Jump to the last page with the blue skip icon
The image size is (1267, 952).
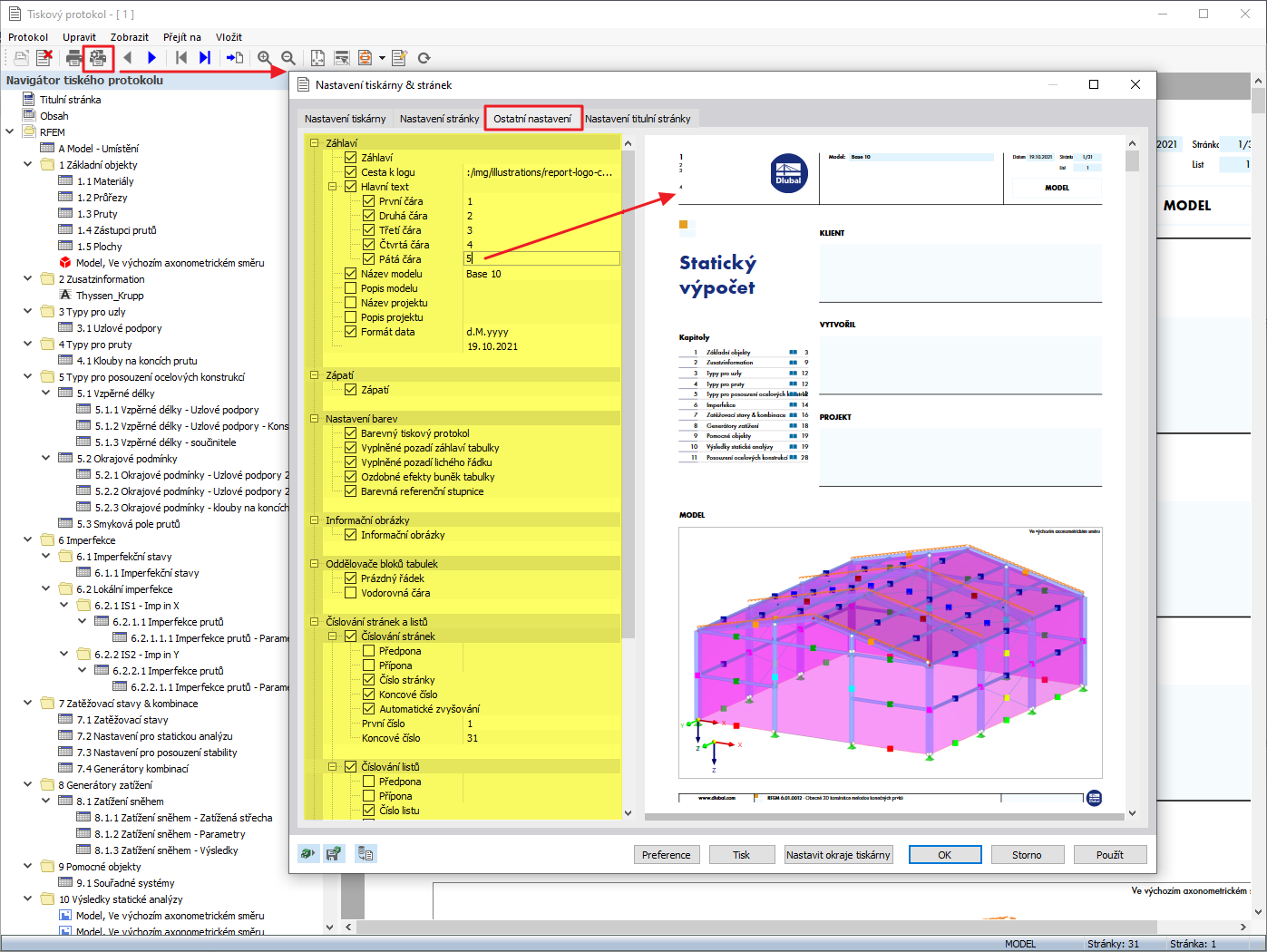(206, 57)
